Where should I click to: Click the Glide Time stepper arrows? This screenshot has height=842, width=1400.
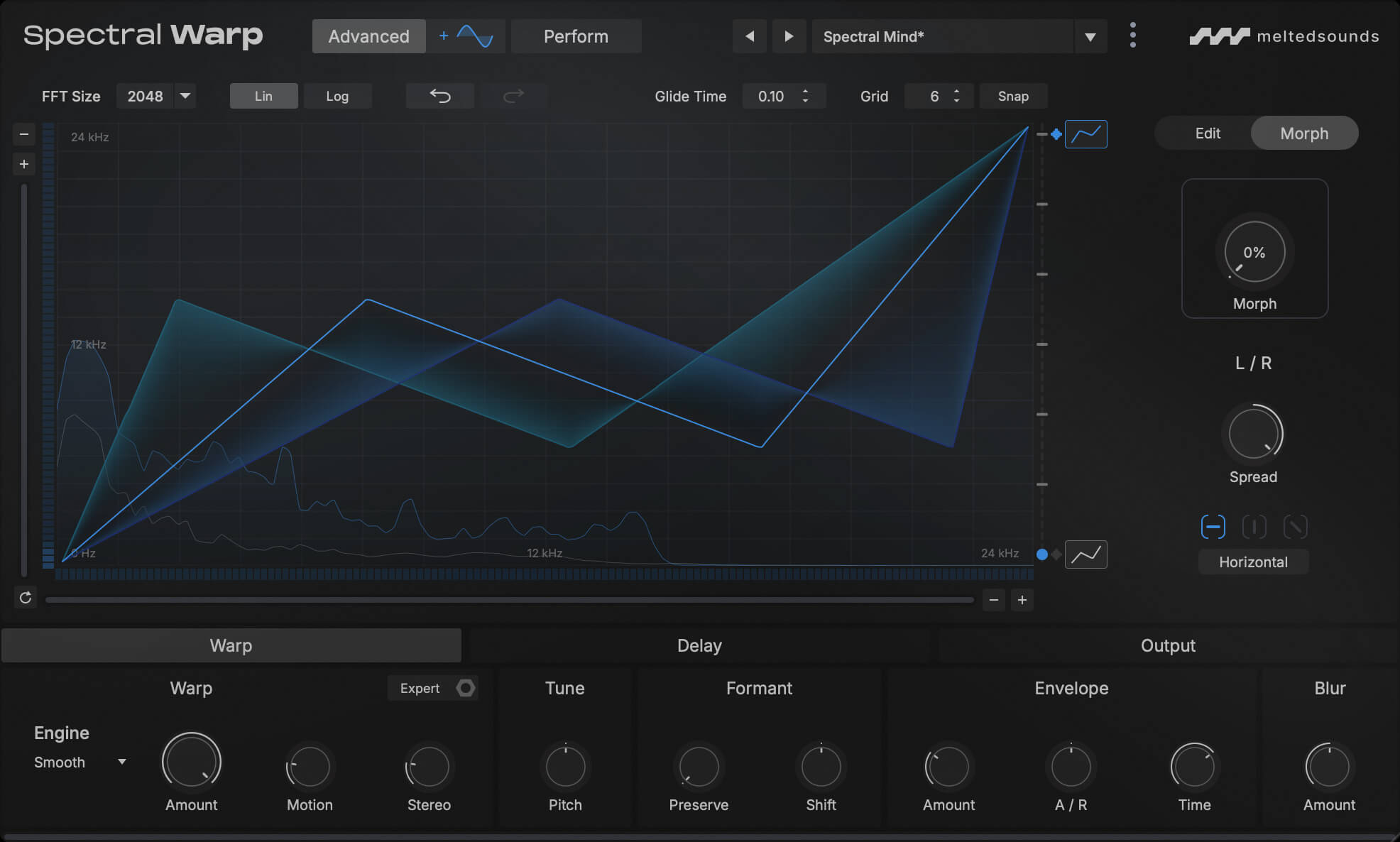click(805, 96)
